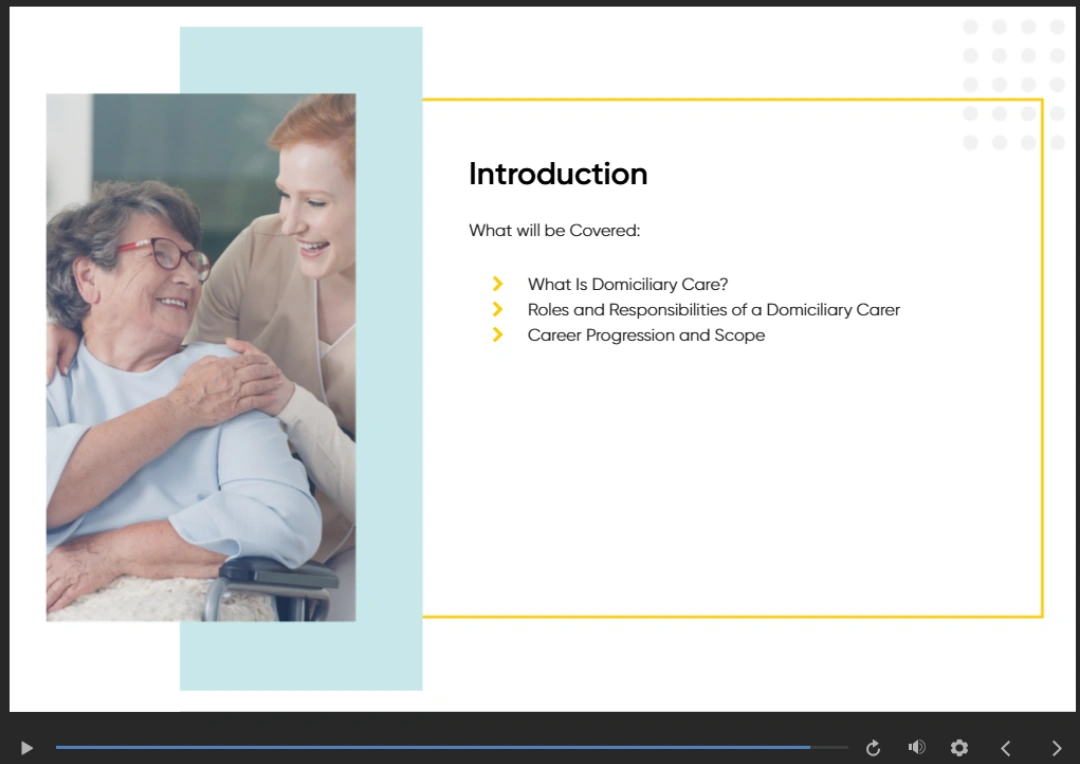The width and height of the screenshot is (1080, 764).
Task: Advance to next slide with right arrow
Action: click(x=1056, y=748)
